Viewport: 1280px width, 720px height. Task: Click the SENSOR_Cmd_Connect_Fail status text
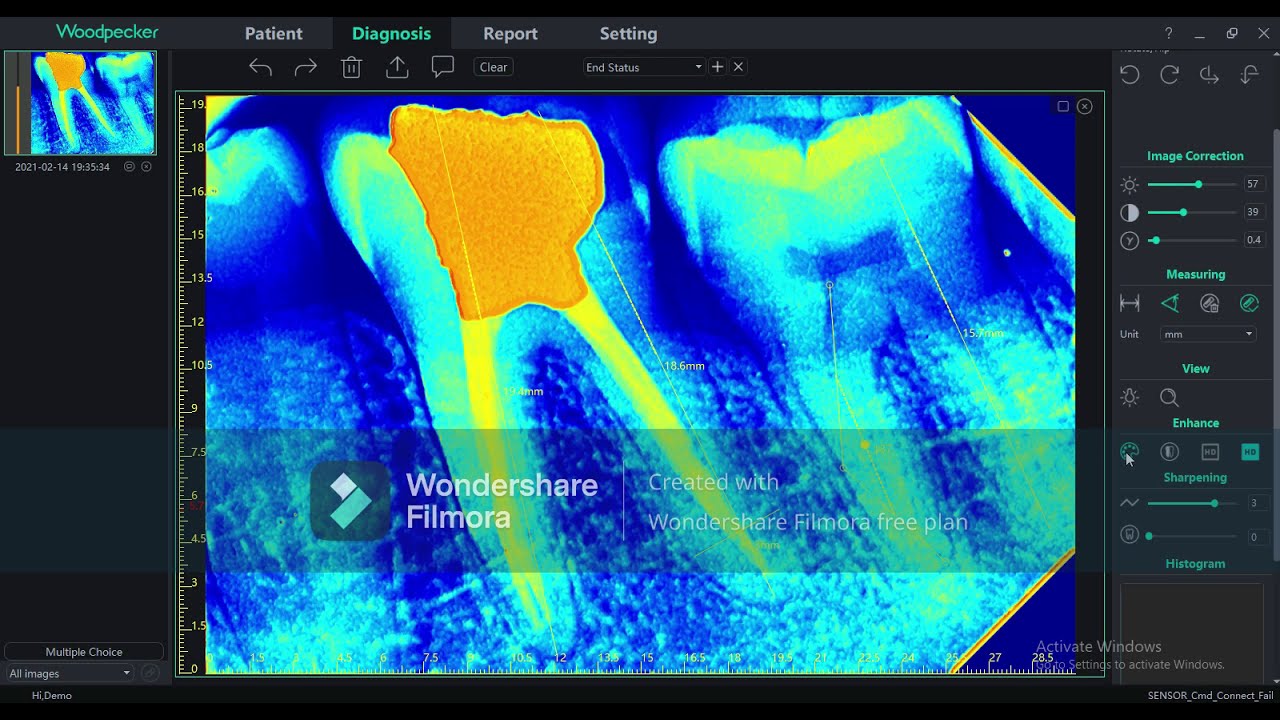[1210, 696]
